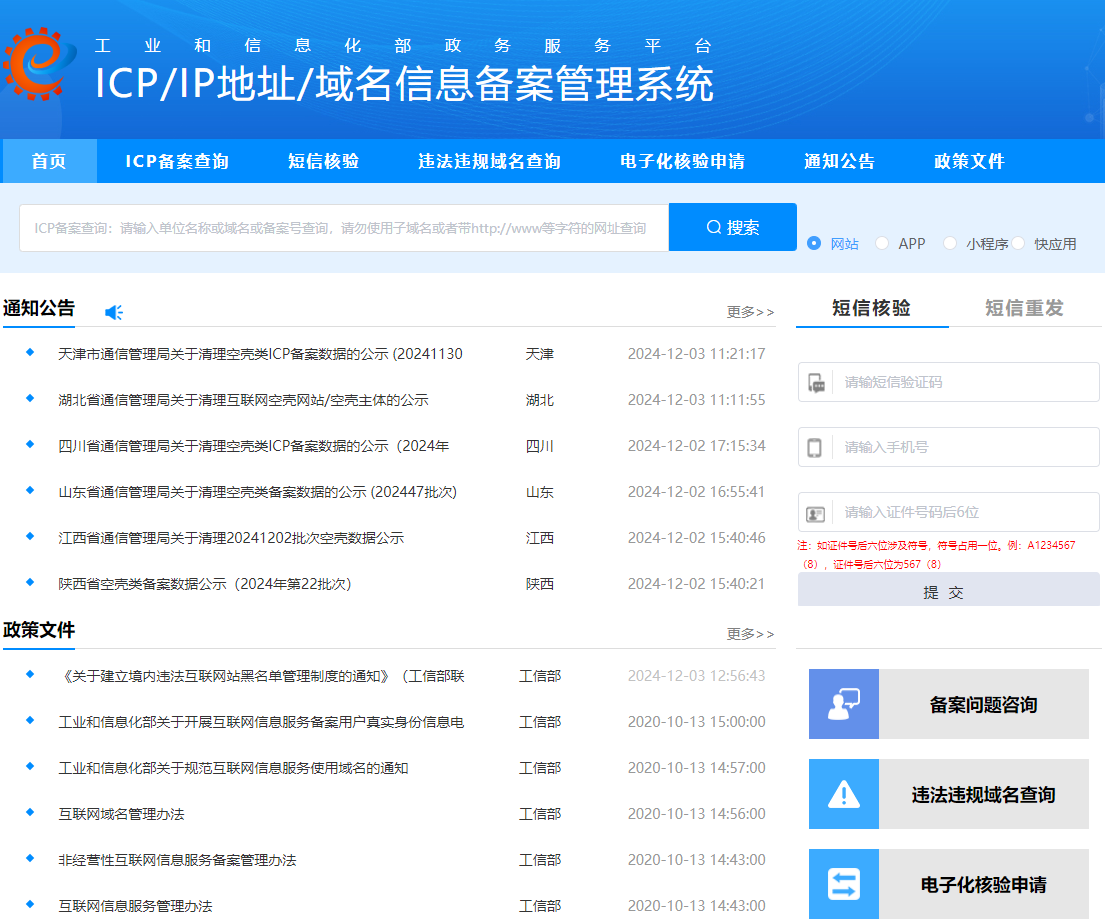1105x924 pixels.
Task: Open the 违法违规域名查询 side button
Action: [949, 794]
